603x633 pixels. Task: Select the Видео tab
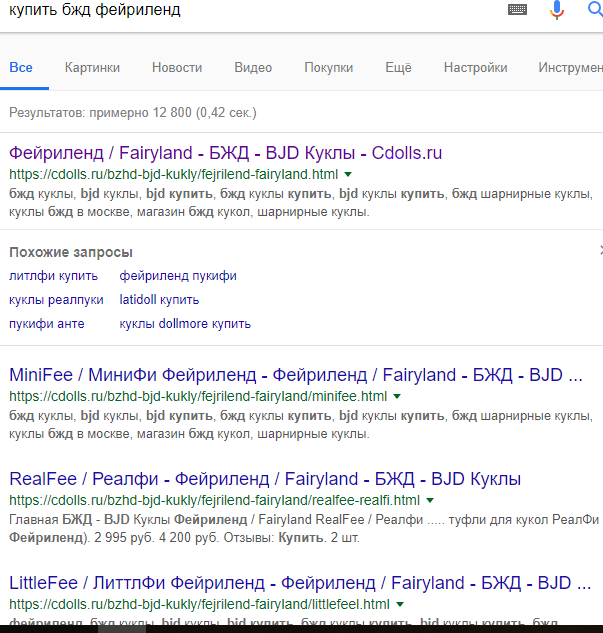pos(253,68)
